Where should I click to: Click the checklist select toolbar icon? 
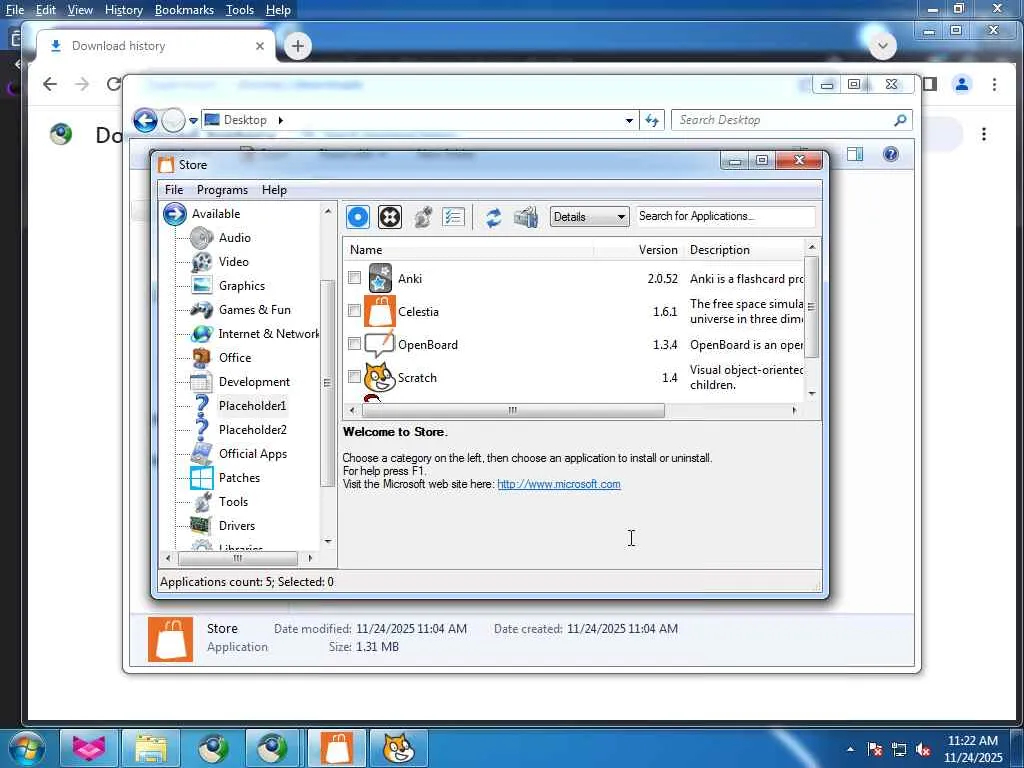[453, 217]
